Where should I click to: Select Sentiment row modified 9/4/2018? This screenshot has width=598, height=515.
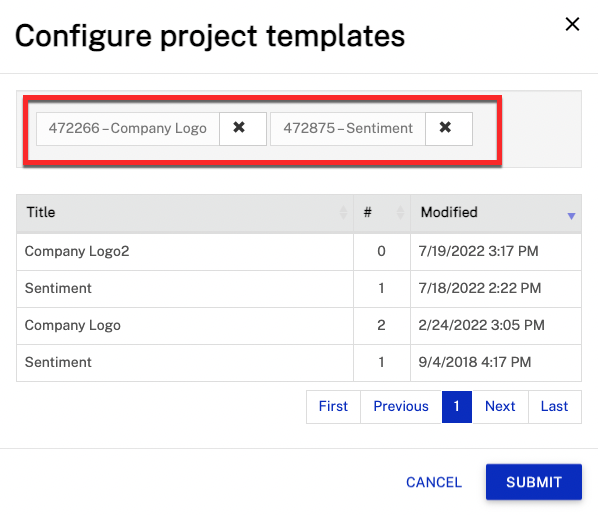coord(299,362)
